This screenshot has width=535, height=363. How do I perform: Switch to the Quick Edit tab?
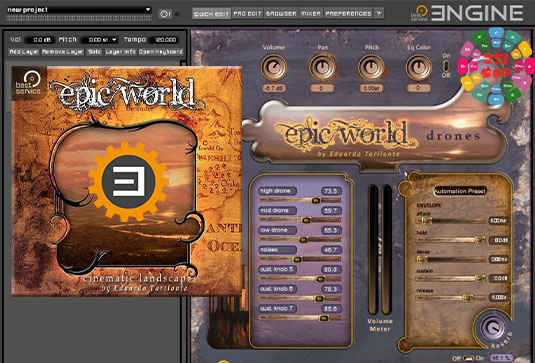211,14
